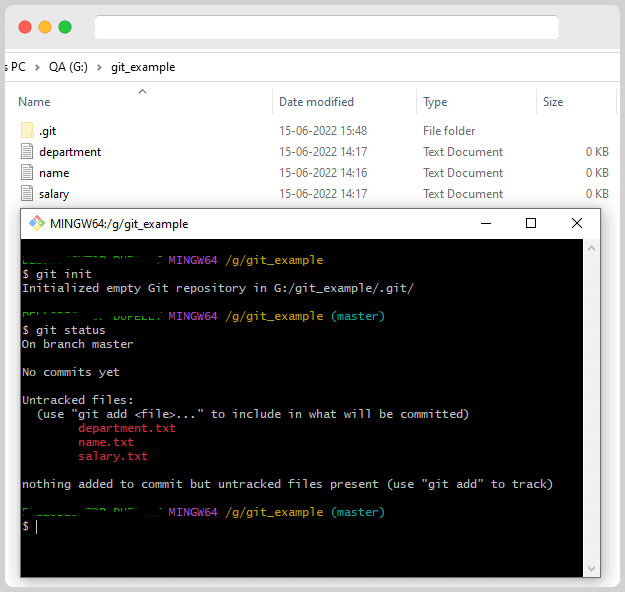This screenshot has width=625, height=592.
Task: Sort by the Size column header
Action: pyautogui.click(x=553, y=102)
